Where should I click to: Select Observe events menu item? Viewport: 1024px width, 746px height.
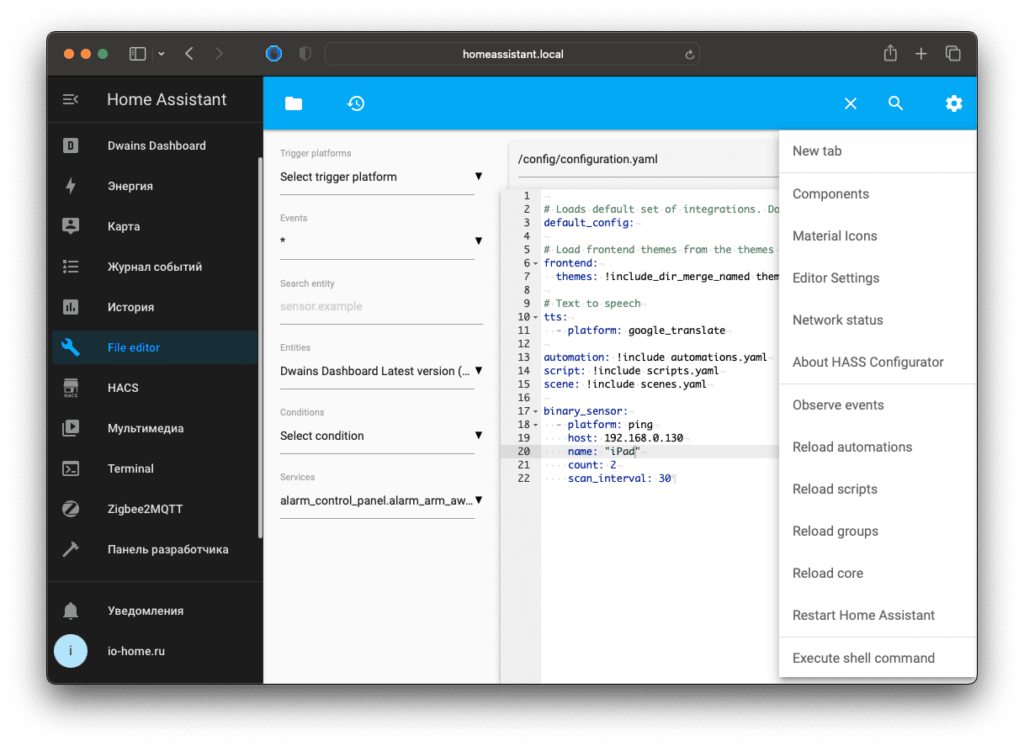878,405
